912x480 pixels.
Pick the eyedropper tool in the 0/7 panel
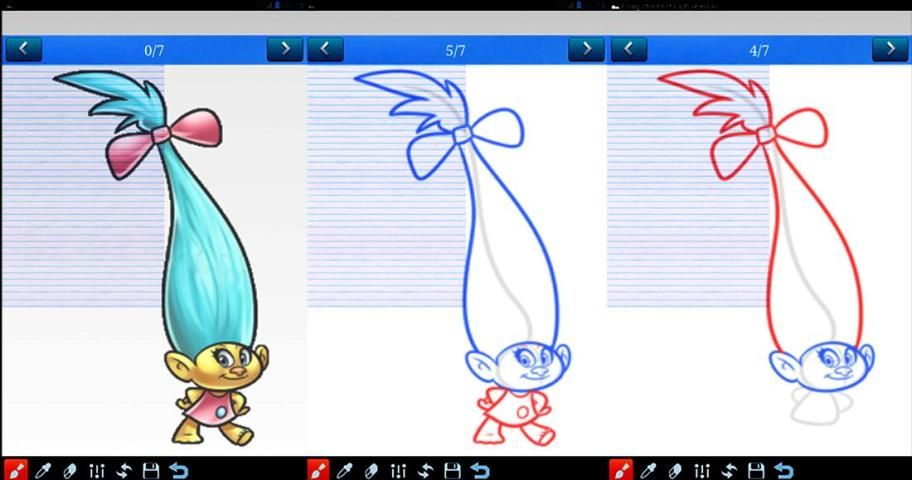point(43,469)
